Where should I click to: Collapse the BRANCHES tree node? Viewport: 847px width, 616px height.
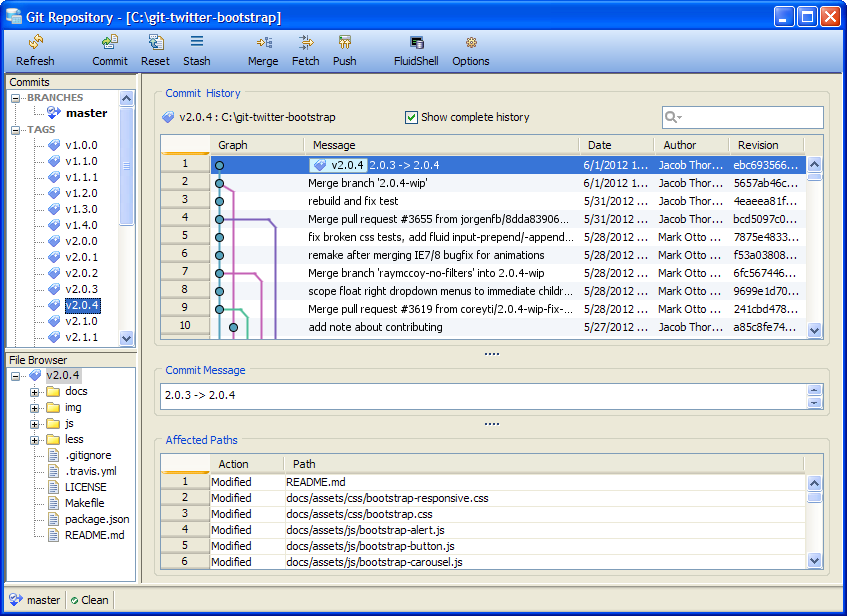point(15,98)
